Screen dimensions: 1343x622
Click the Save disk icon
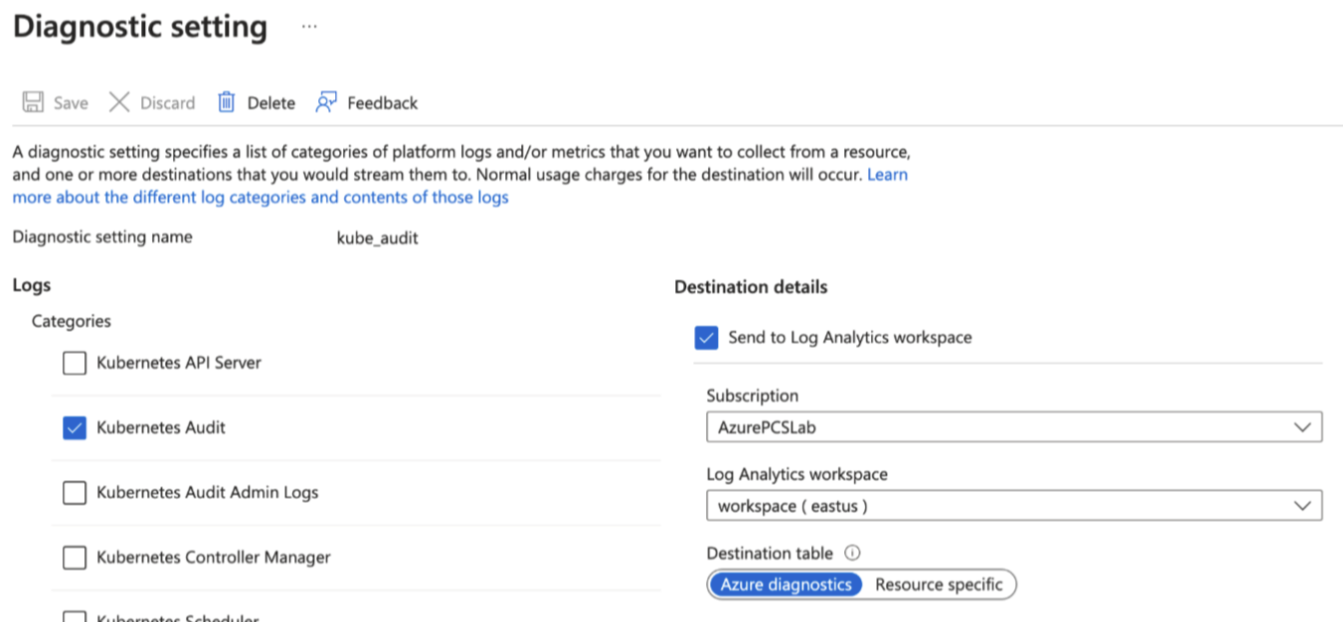click(x=33, y=102)
